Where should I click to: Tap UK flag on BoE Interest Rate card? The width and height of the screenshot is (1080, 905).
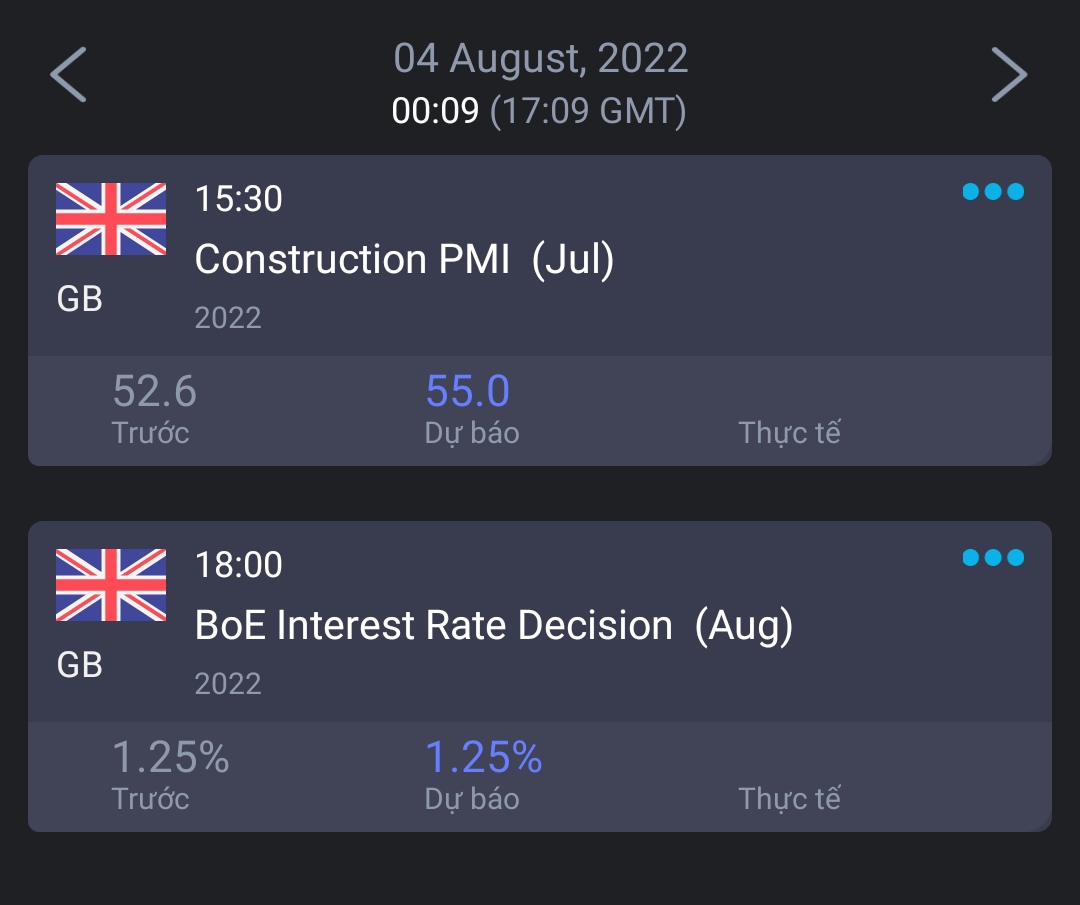(x=111, y=585)
